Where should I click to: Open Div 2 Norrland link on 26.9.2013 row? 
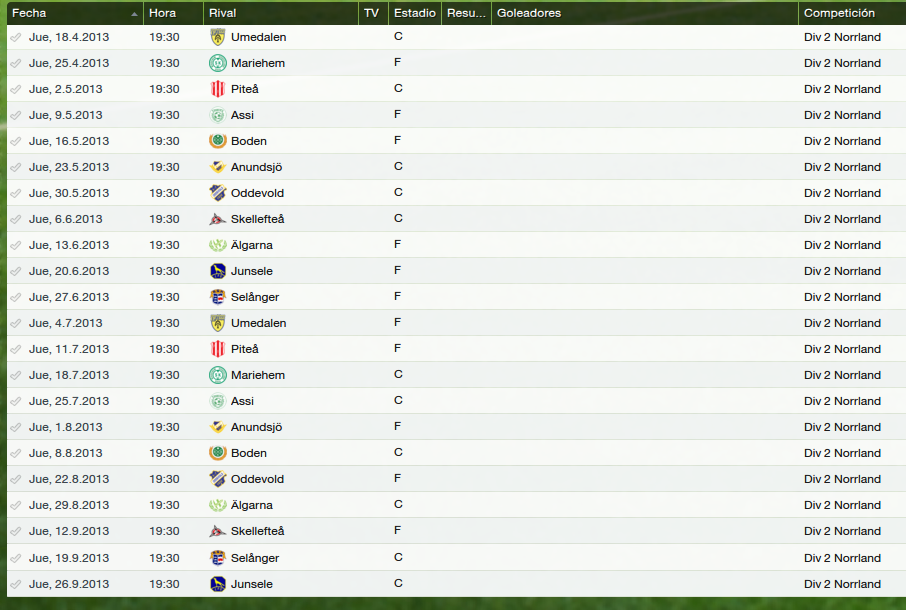842,584
